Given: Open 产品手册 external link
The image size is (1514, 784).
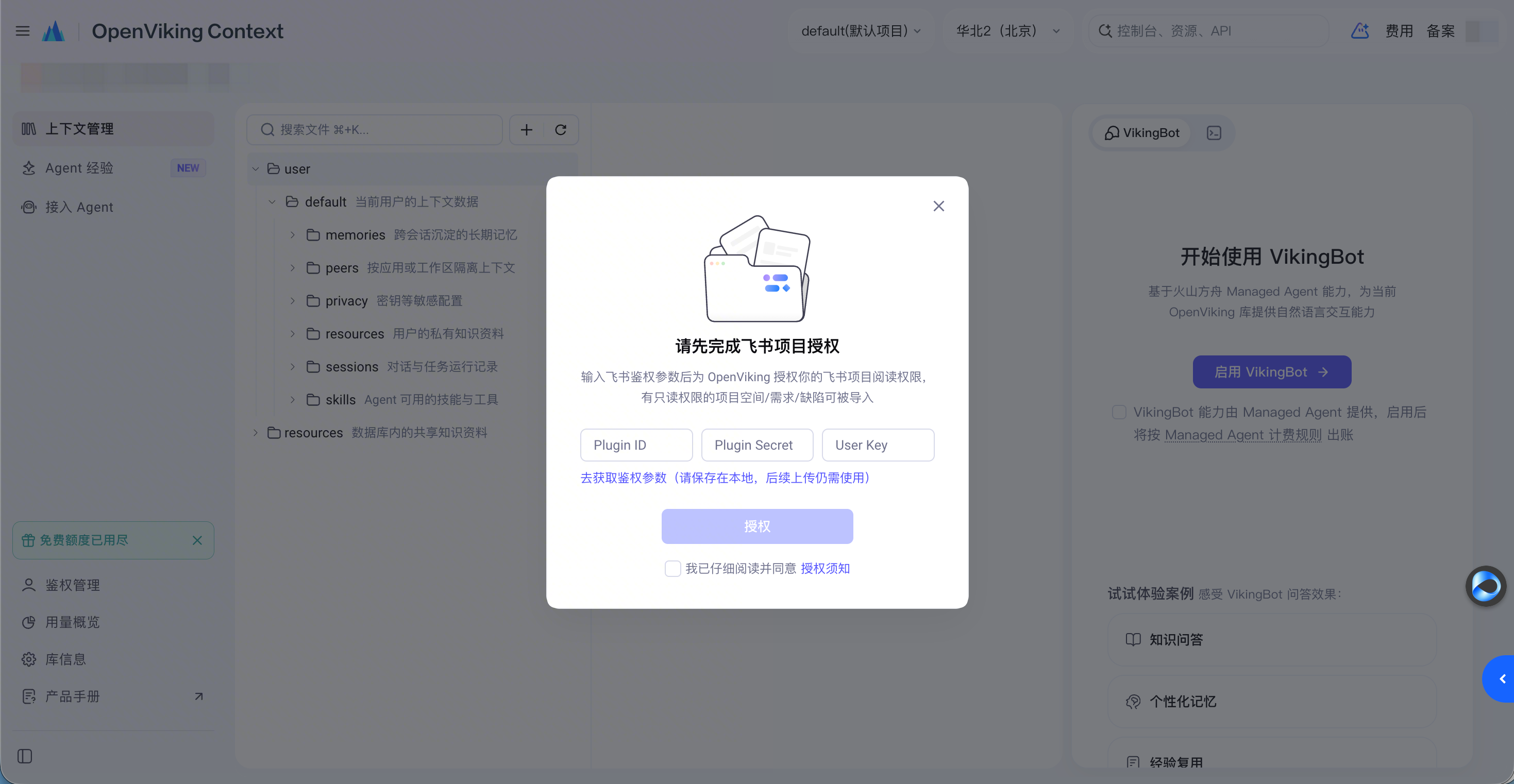Looking at the screenshot, I should [113, 696].
